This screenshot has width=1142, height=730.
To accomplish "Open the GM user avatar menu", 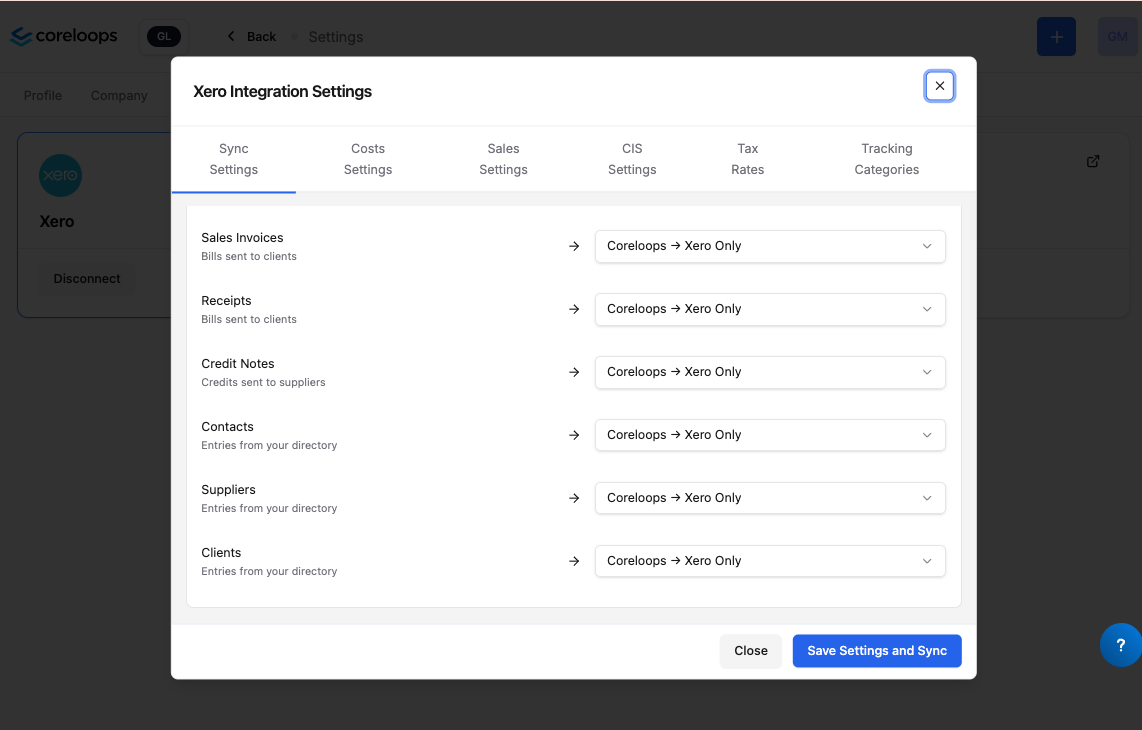I will click(1117, 36).
